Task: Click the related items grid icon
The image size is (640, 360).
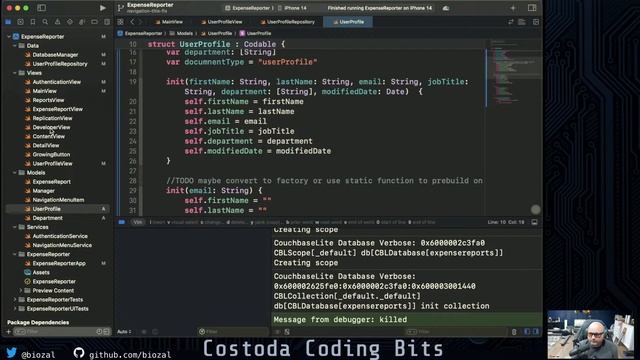Action: click(x=120, y=22)
